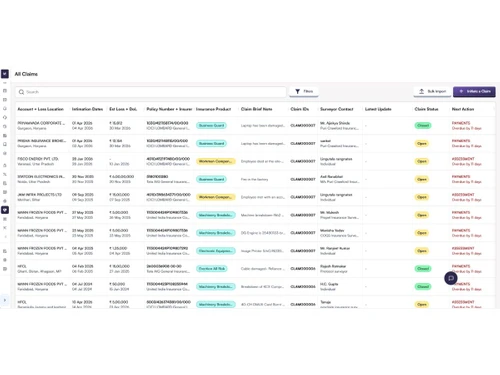This screenshot has height=375, width=500.
Task: Click surveyor Rajesh Ratnakar
Action: click(333, 266)
